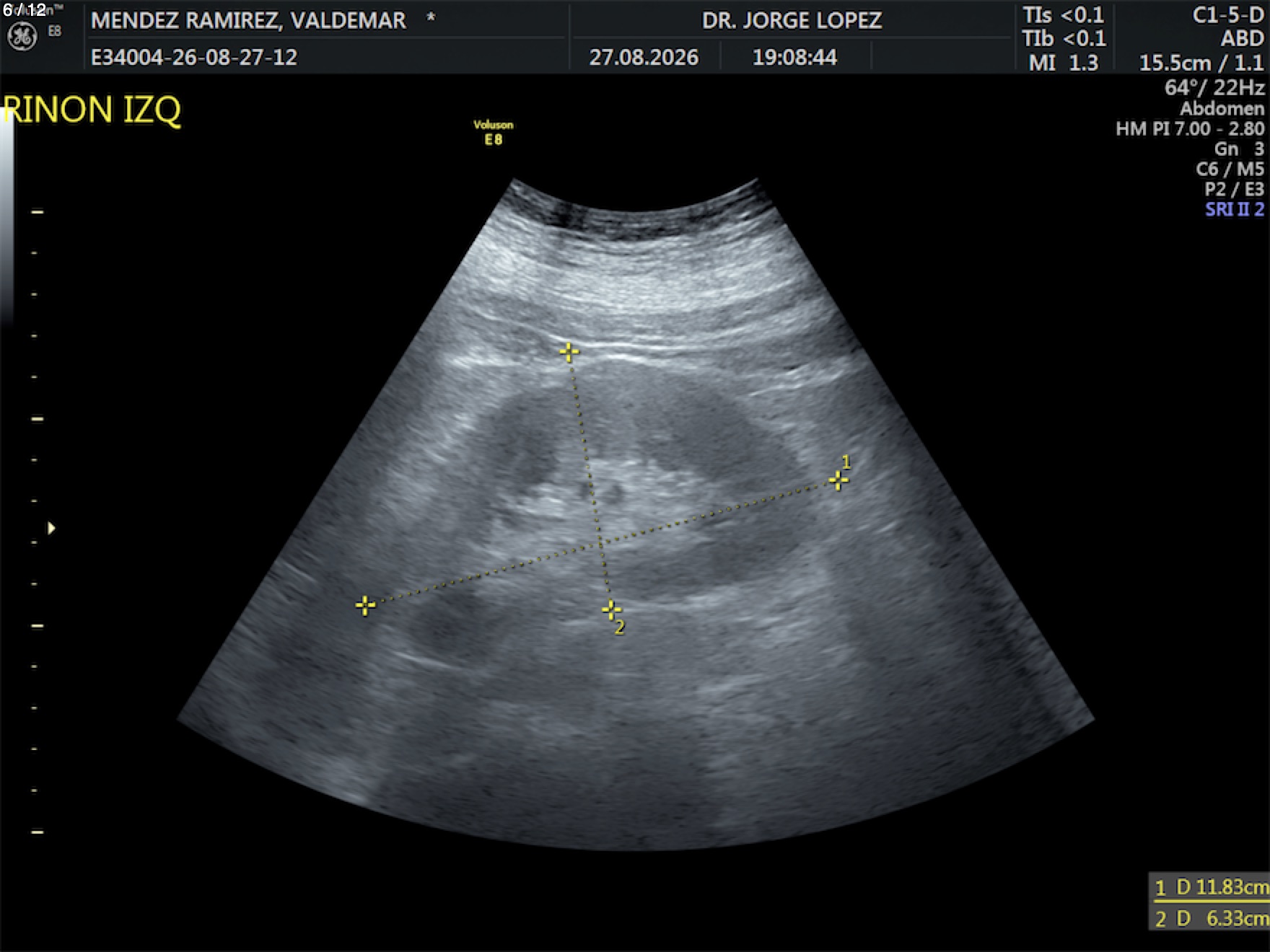Click the C1-5-D probe label
This screenshot has width=1270, height=952.
1227,15
